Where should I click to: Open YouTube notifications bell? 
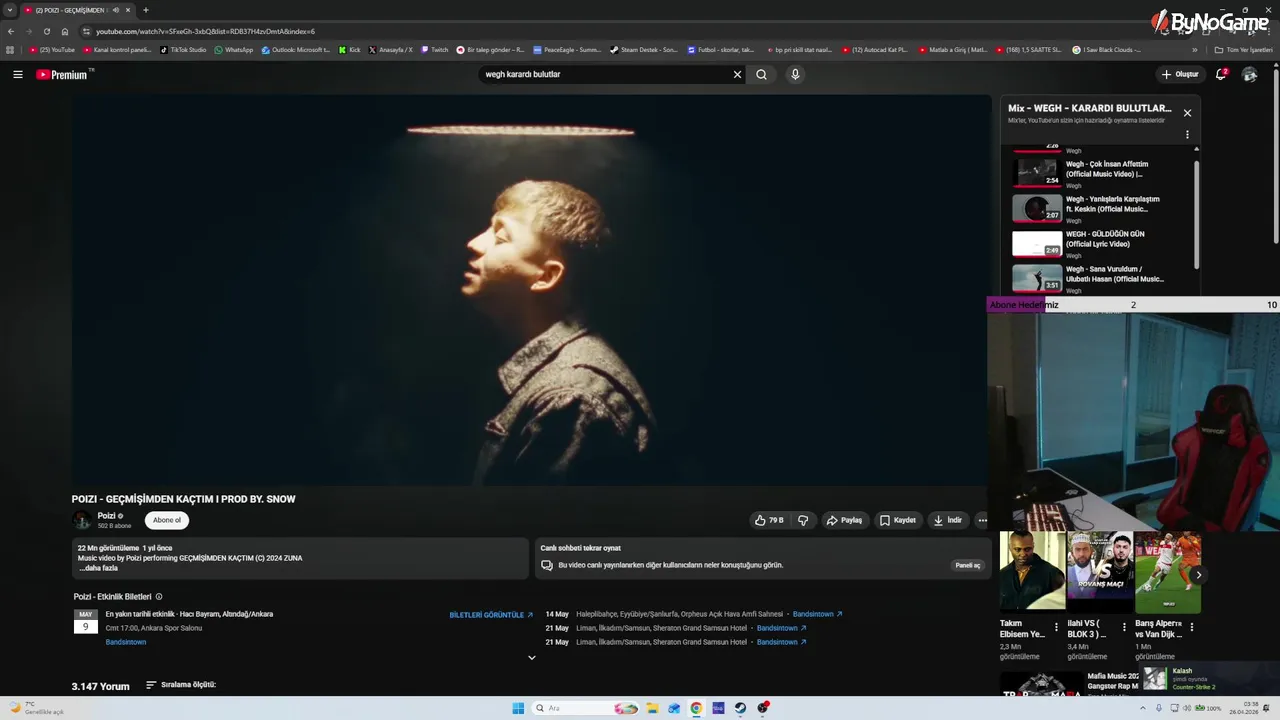(x=1221, y=74)
